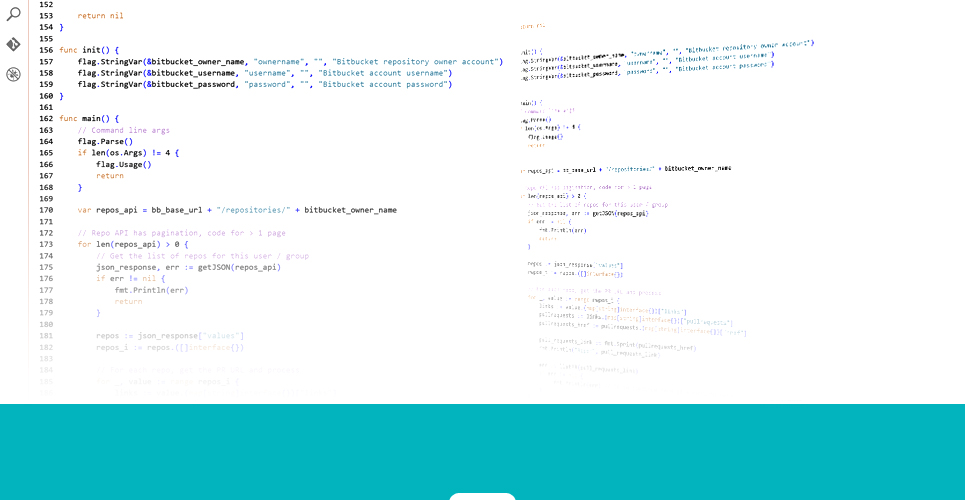Click the closing brace on line 154
This screenshot has width=965, height=500.
click(x=62, y=27)
